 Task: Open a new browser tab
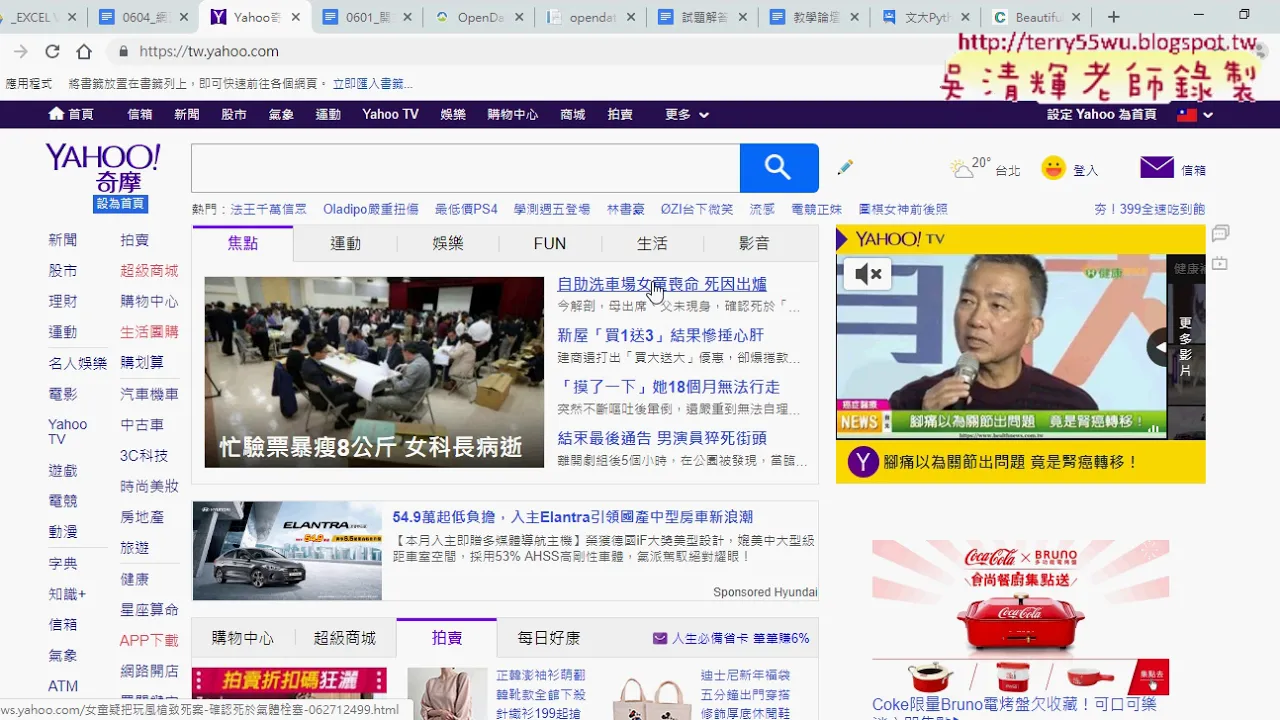click(1114, 17)
